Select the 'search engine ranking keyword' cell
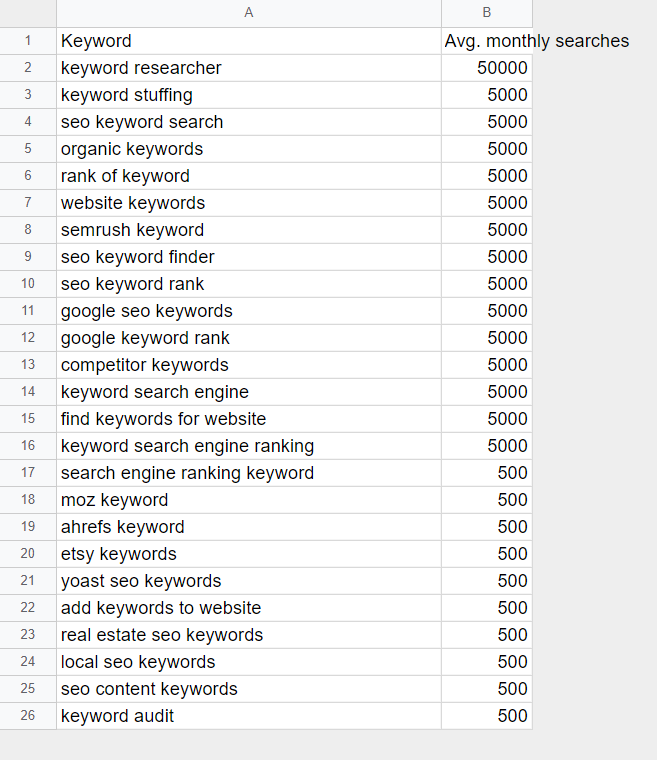Image resolution: width=657 pixels, height=760 pixels. (x=249, y=473)
